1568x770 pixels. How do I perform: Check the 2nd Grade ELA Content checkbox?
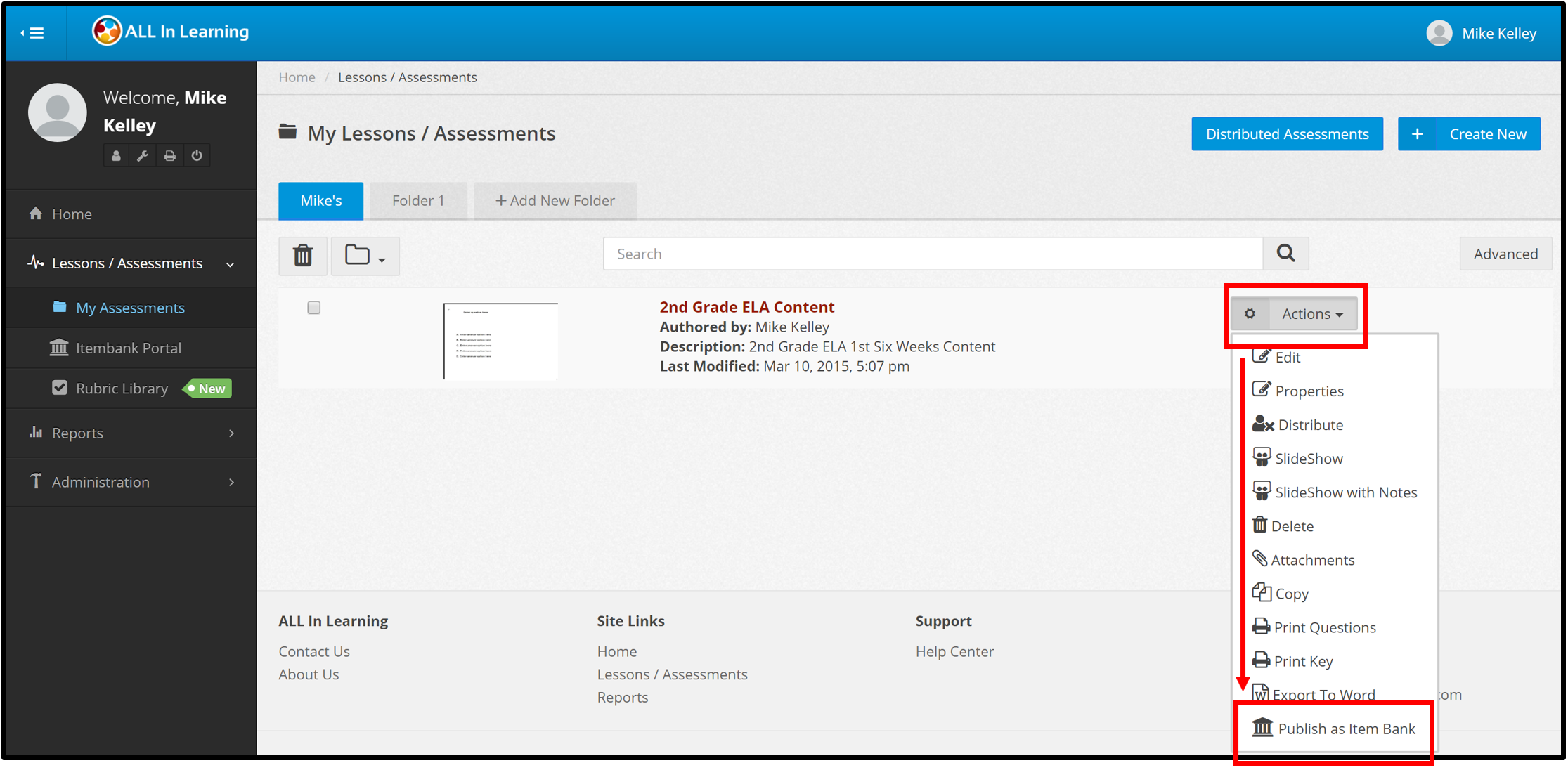(x=314, y=308)
